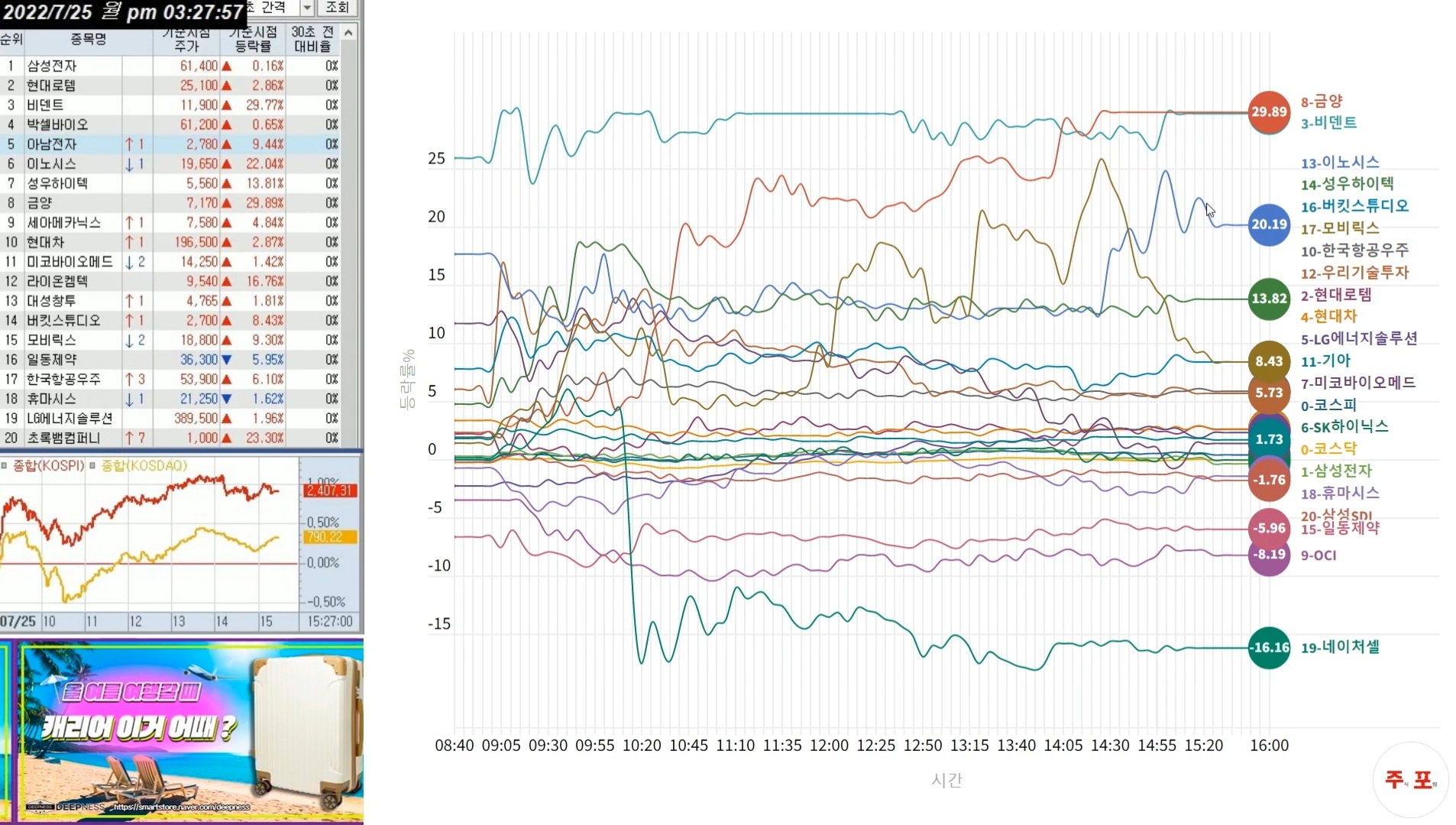
Task: Click the teal 1.73 endpoint bubble
Action: (x=1269, y=439)
